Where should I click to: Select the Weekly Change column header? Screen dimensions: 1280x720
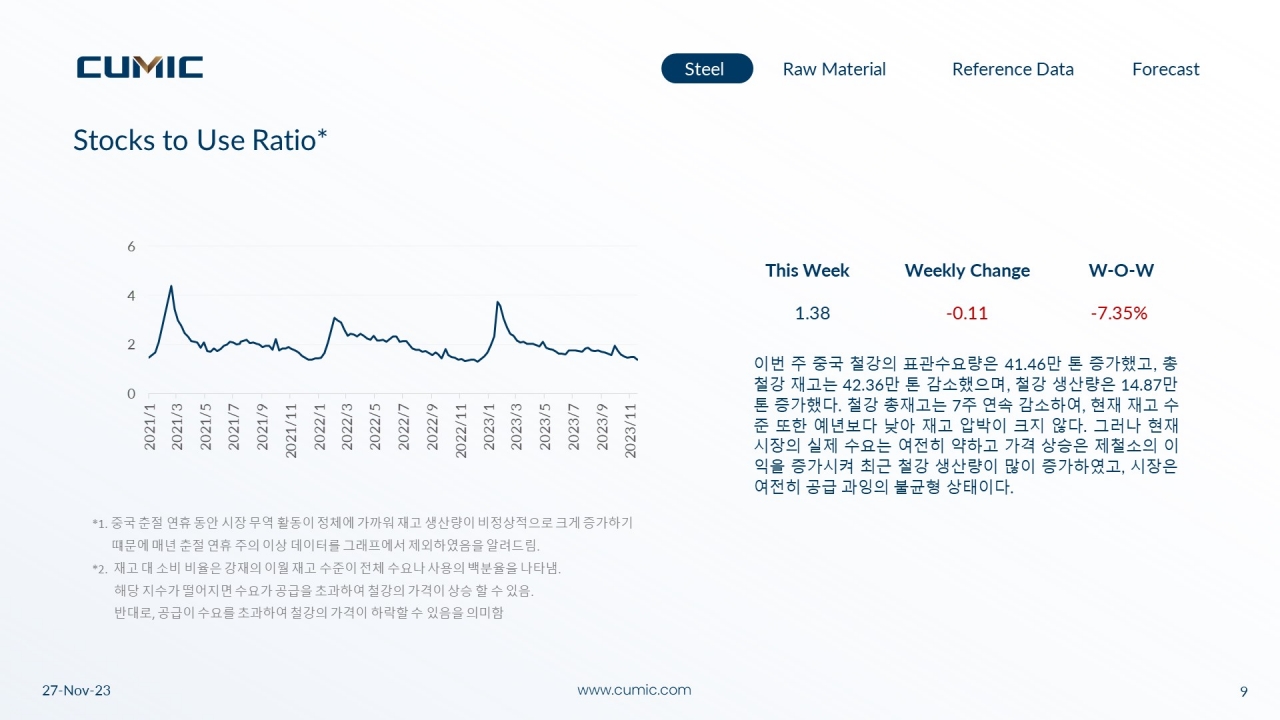[x=967, y=270]
